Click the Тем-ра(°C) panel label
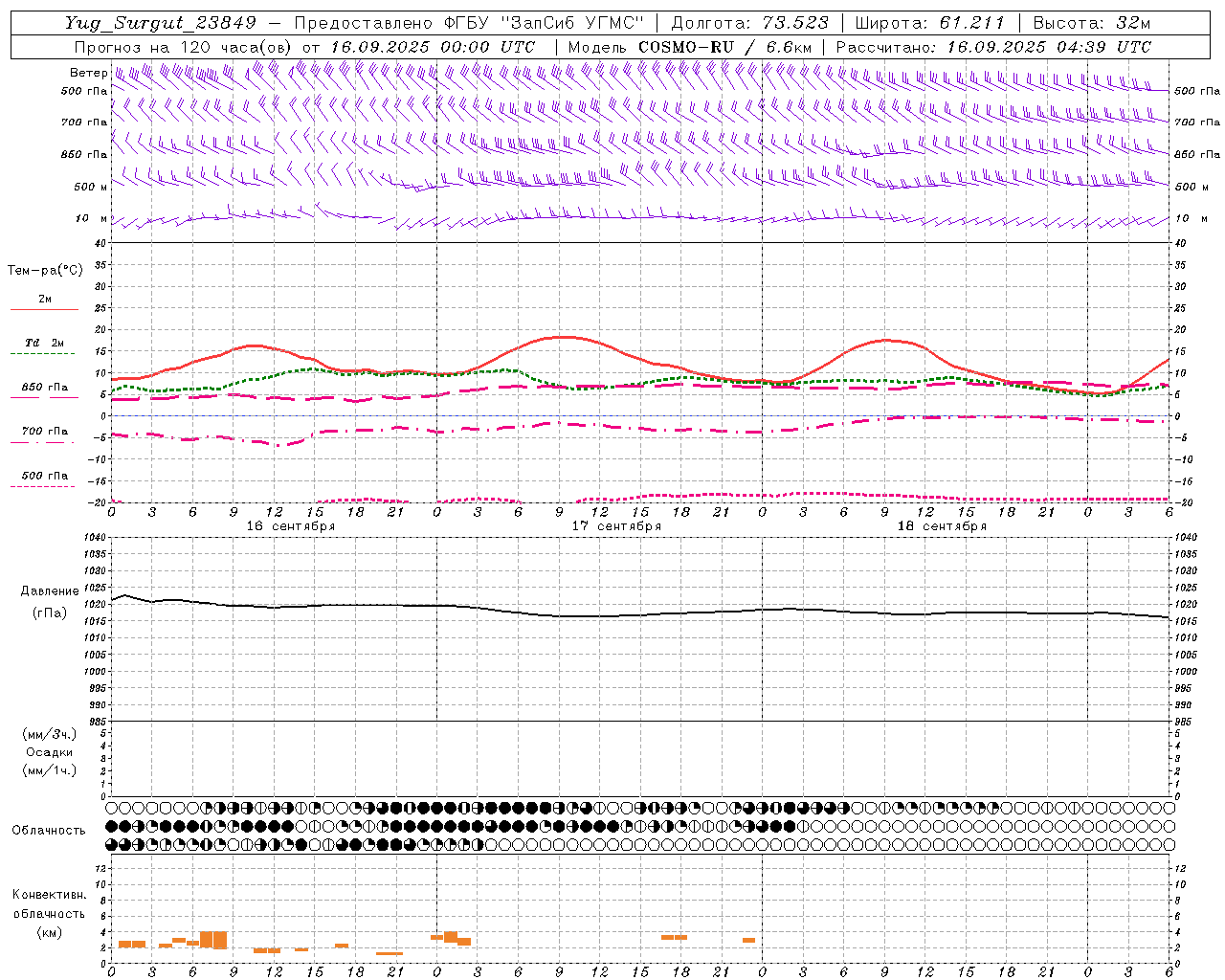The height and width of the screenshot is (980, 1225). click(45, 271)
